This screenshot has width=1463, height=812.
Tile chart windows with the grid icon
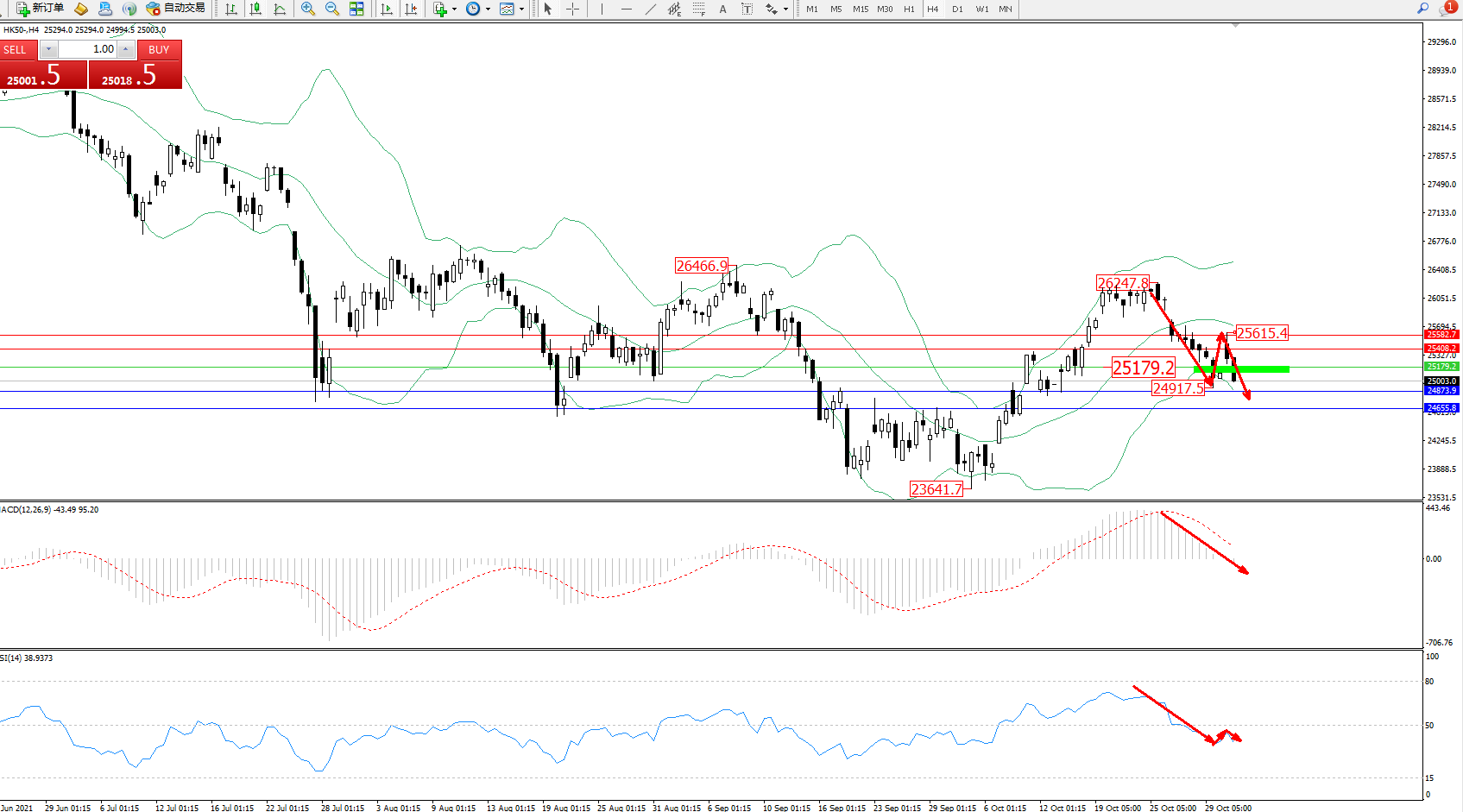pyautogui.click(x=356, y=9)
